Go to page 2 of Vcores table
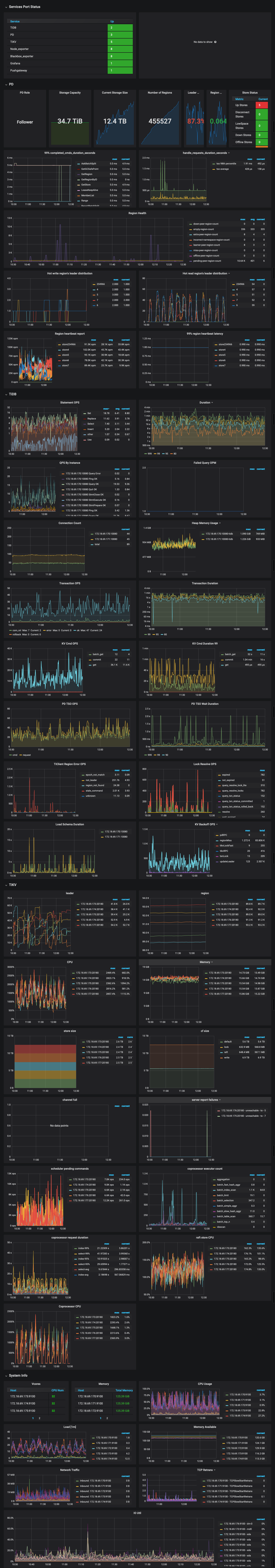Screen dimensions: 275x1568 (x=40, y=1418)
